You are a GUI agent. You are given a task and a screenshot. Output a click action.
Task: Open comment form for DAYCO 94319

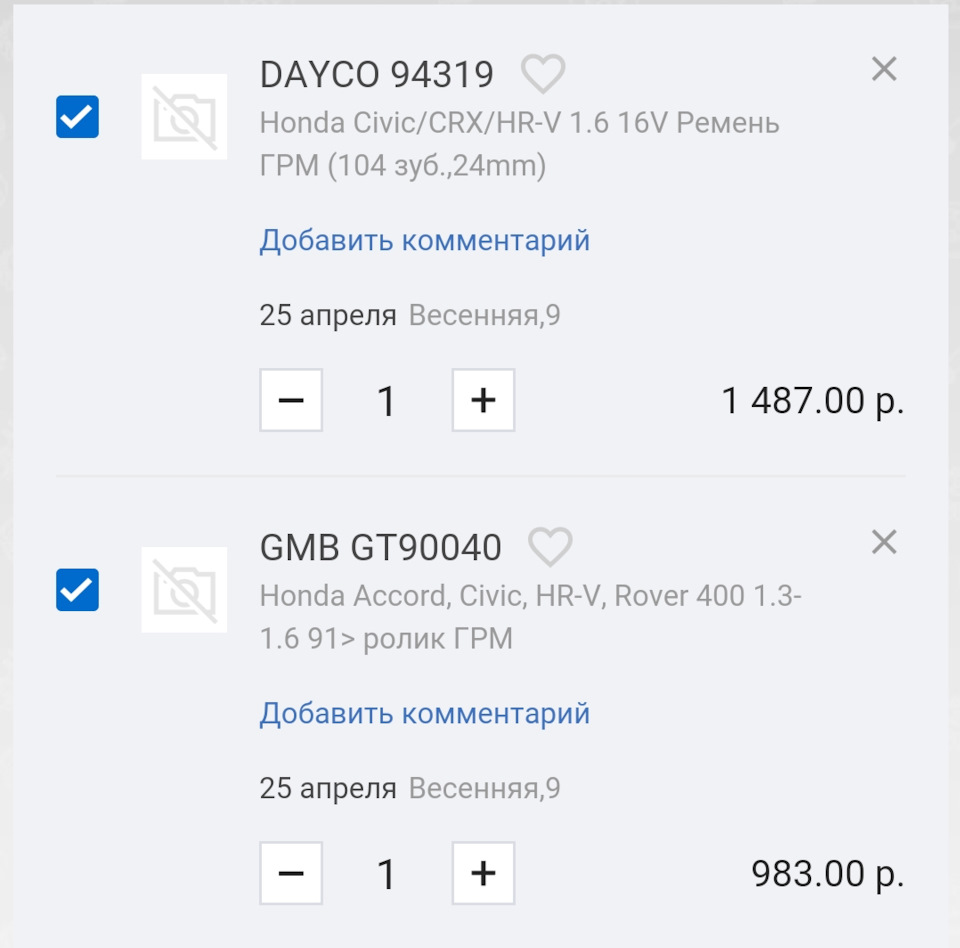coord(424,240)
